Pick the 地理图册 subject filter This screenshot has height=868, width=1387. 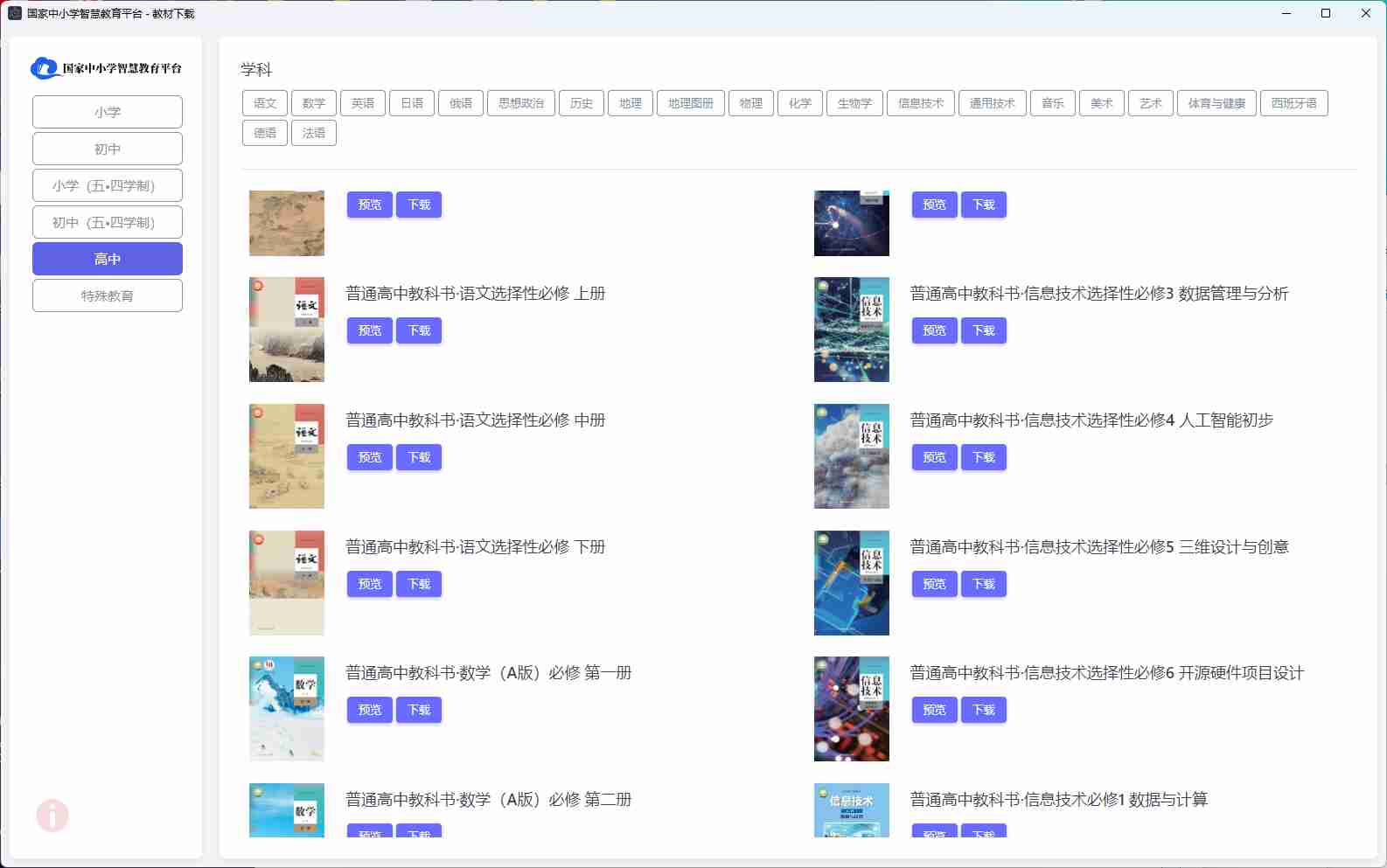coord(690,103)
